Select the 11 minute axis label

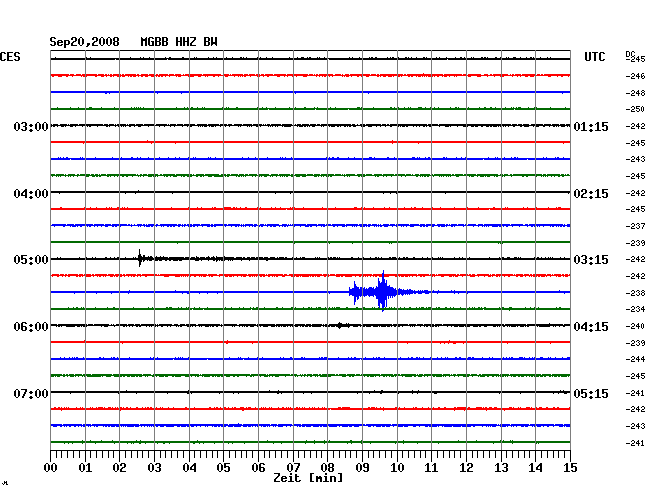click(x=431, y=468)
